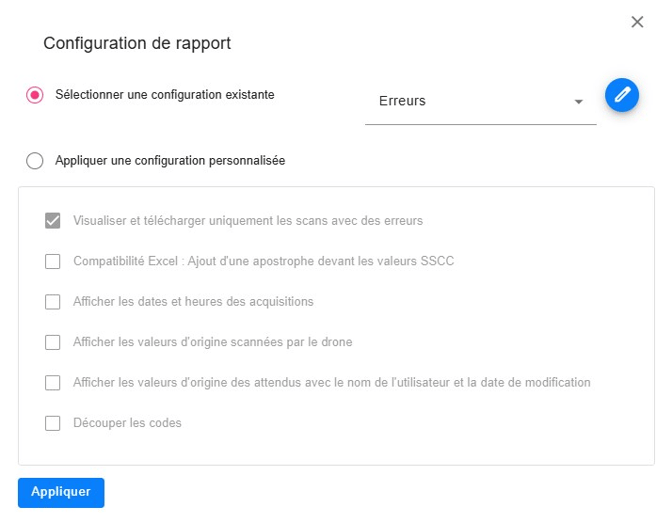
Task: Enable the Découper les codes checkbox
Action: (x=53, y=423)
